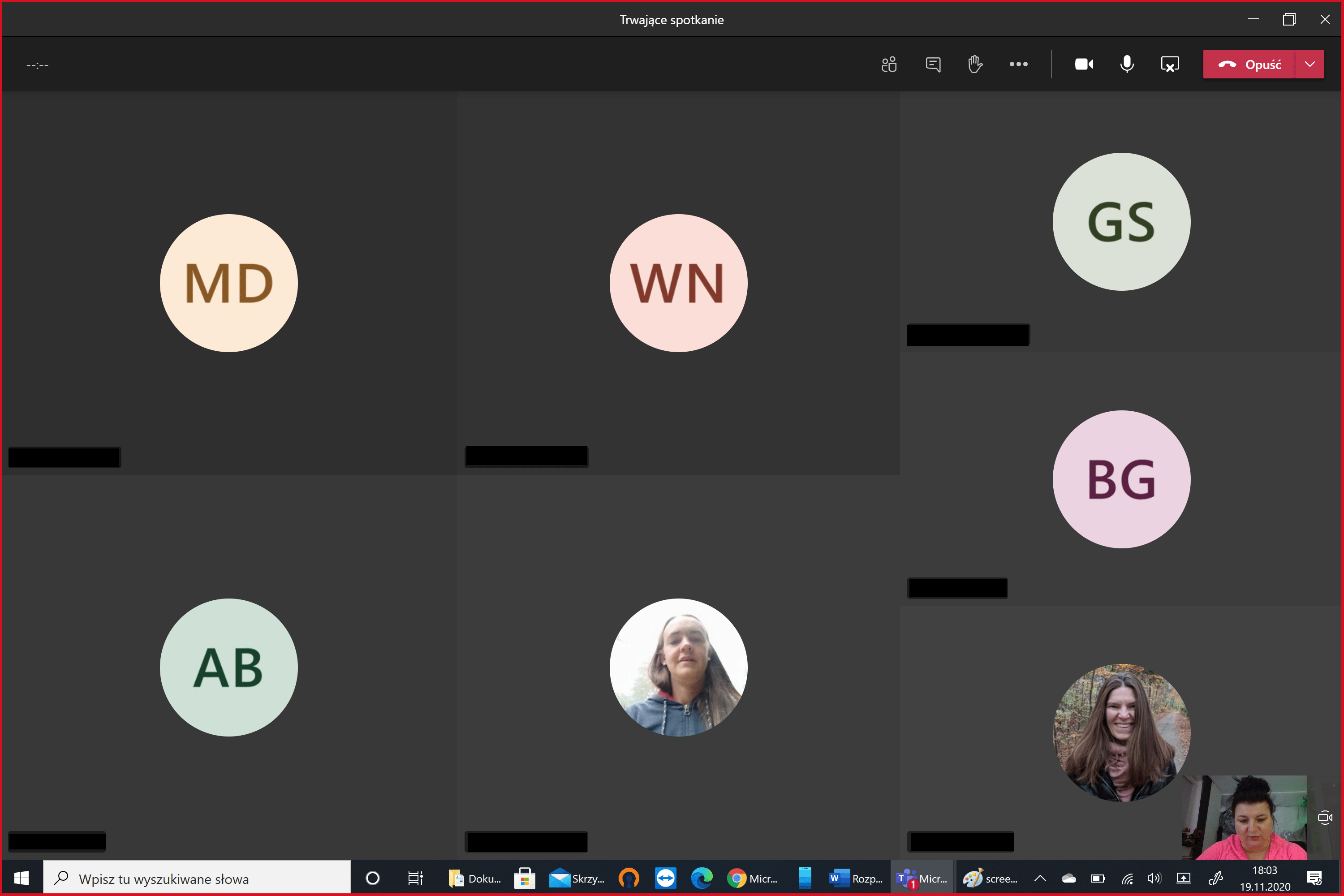Open the meeting chat
This screenshot has width=1344, height=896.
(933, 64)
